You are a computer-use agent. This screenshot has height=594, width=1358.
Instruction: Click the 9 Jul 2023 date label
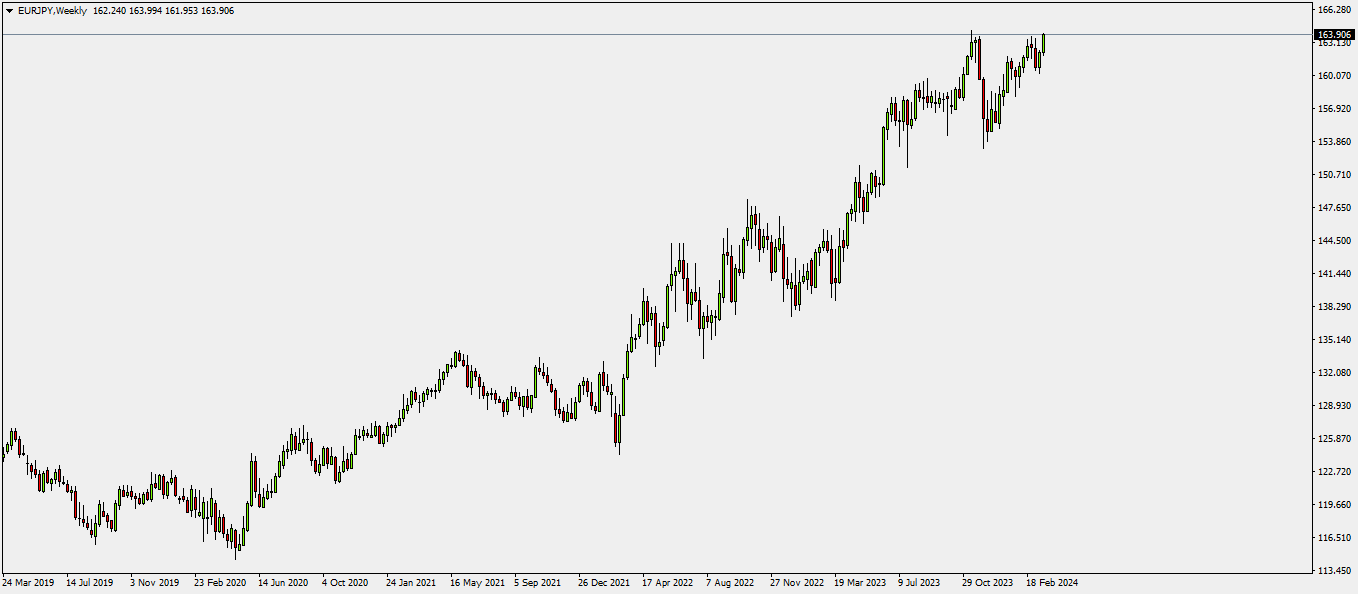[920, 582]
